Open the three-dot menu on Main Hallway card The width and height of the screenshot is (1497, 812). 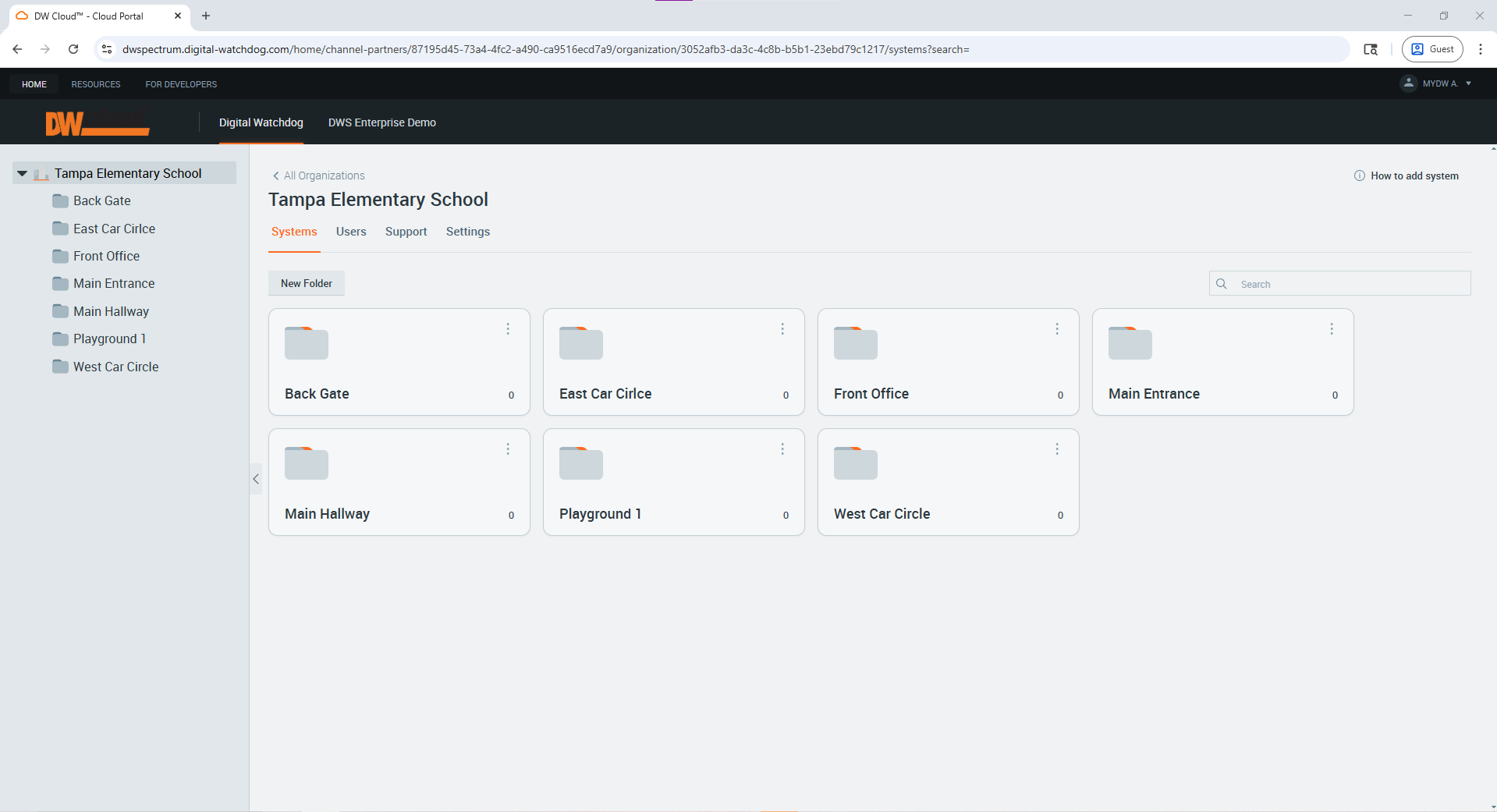pyautogui.click(x=508, y=449)
